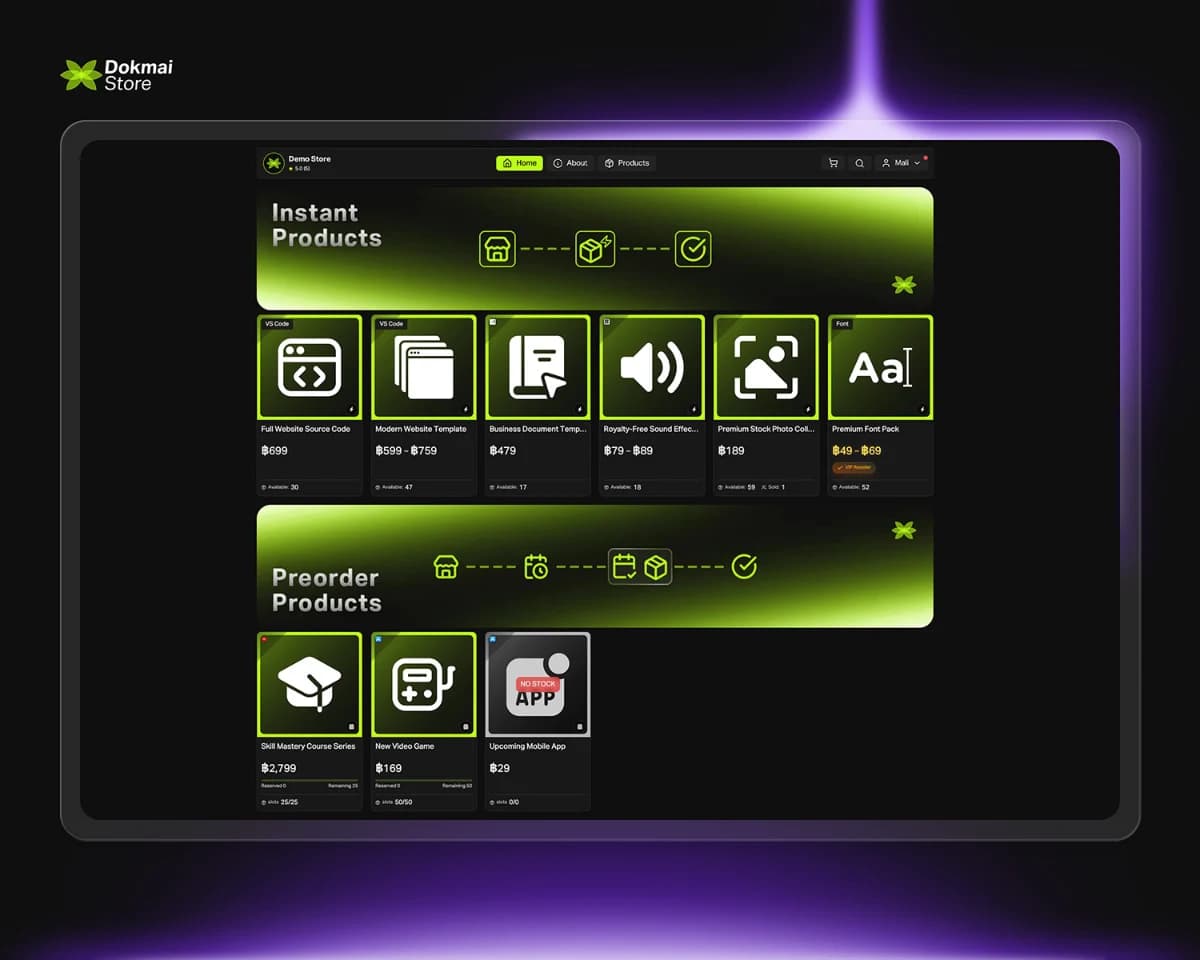Click the calendar icon in Preorder Products banner

pos(537,567)
